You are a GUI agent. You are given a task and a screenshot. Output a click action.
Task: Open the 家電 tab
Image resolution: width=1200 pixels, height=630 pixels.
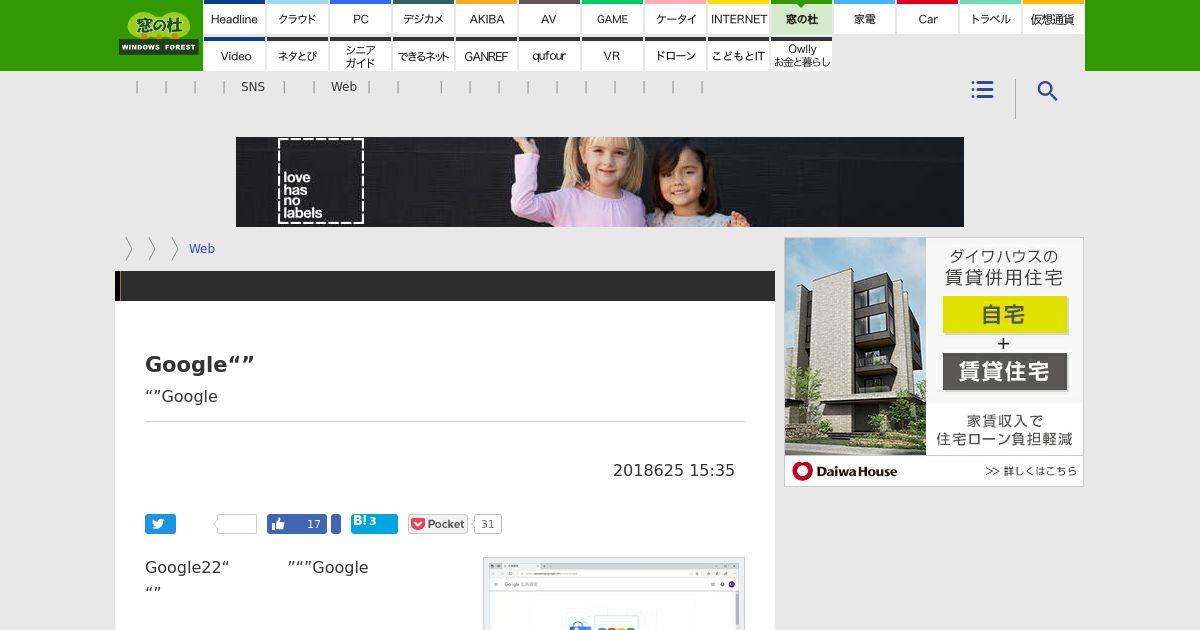[x=864, y=18]
